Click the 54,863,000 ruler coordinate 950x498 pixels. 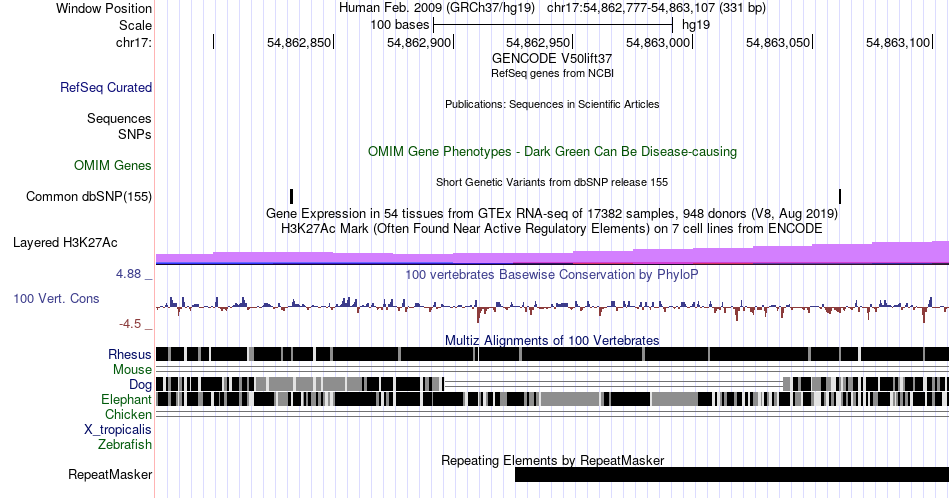coord(658,42)
